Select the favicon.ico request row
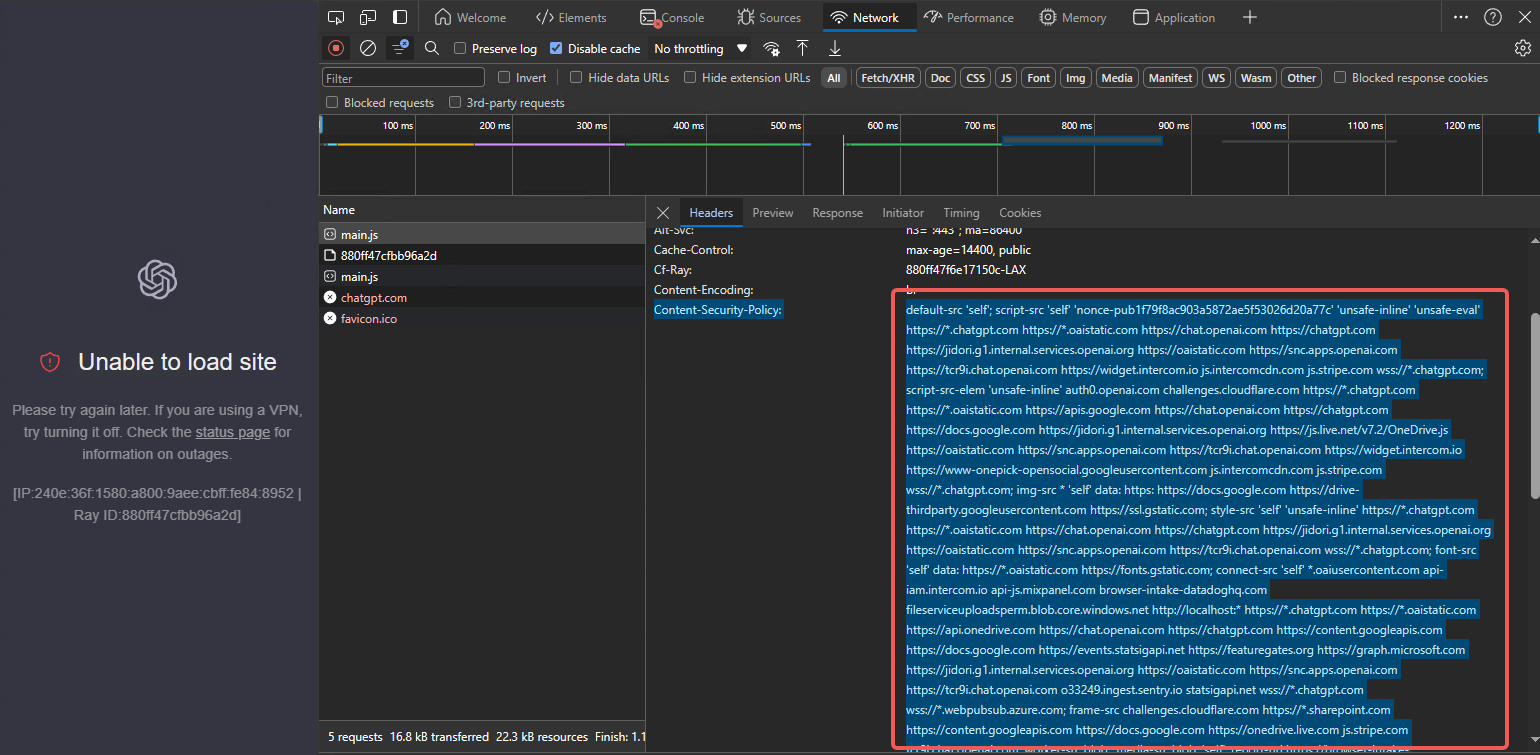The height and width of the screenshot is (755, 1540). click(482, 318)
